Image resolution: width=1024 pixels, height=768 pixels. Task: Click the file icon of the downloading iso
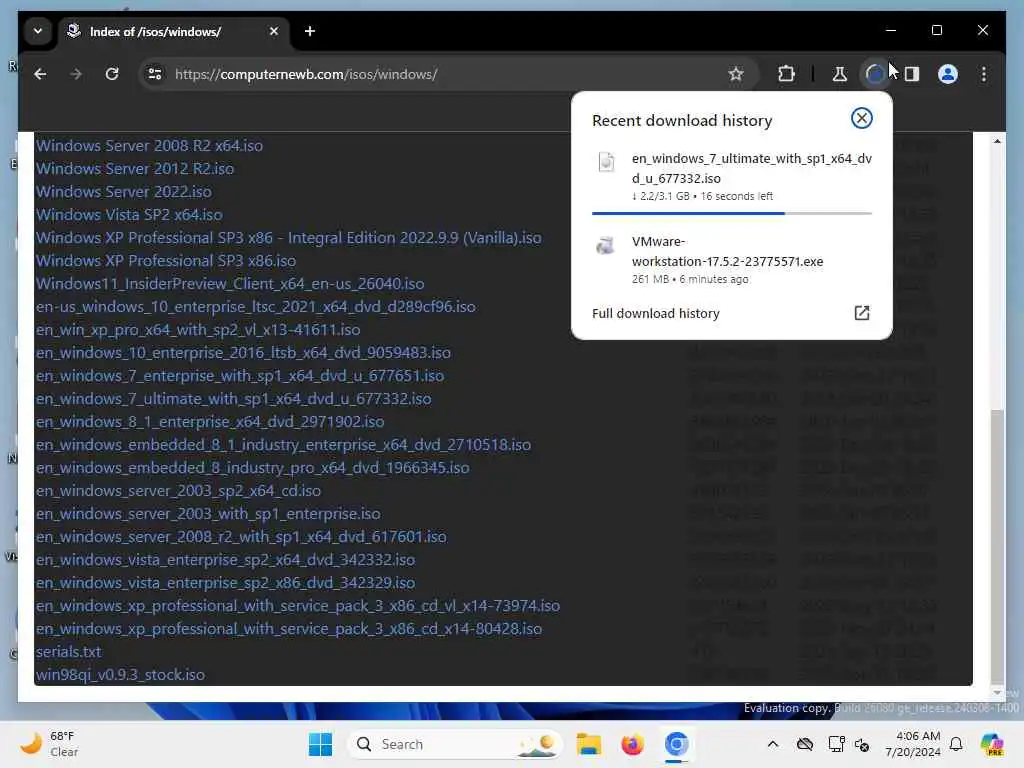tap(606, 161)
